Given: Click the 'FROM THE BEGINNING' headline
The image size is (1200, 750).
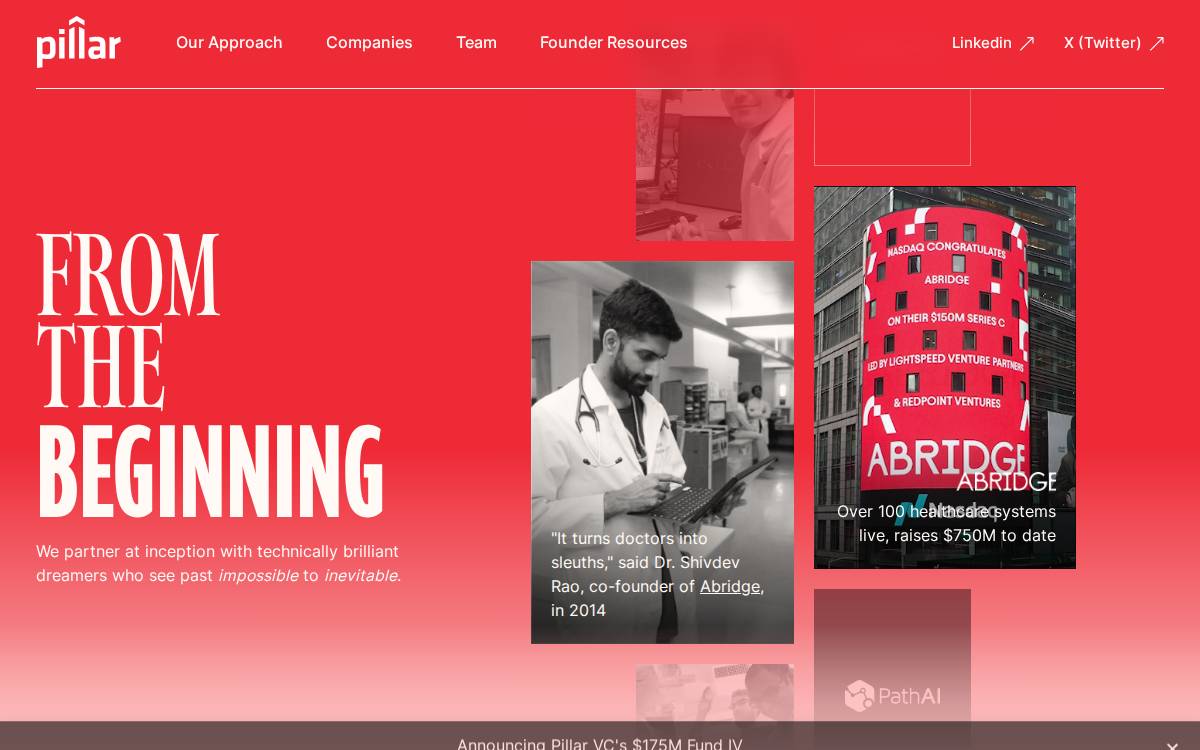Looking at the screenshot, I should [210, 375].
